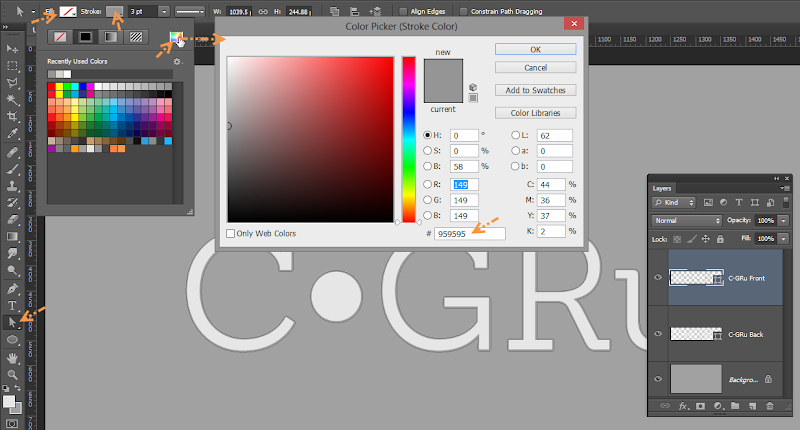Open the stroke width 3 pt dropdown
800x430 pixels.
(164, 11)
